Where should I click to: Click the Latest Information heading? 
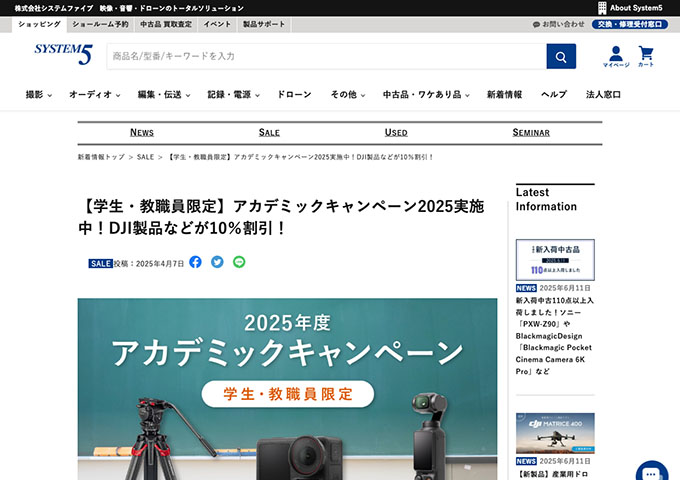point(546,199)
